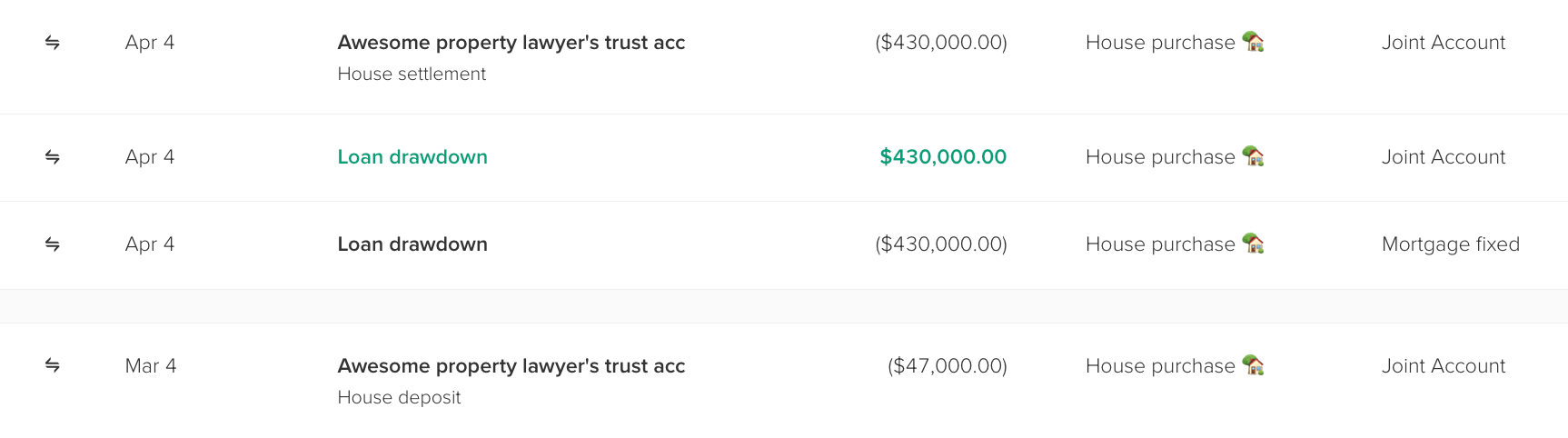Open the green Loan drawdown transaction
The height and width of the screenshot is (438, 1568).
point(412,157)
